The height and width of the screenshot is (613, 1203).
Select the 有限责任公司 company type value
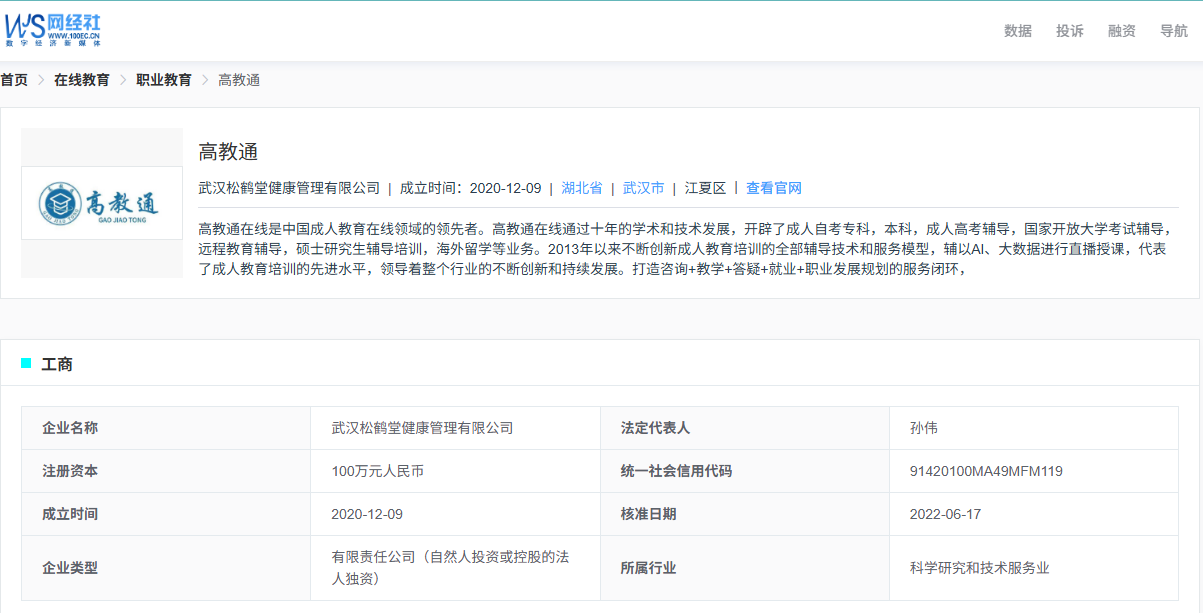(x=451, y=567)
